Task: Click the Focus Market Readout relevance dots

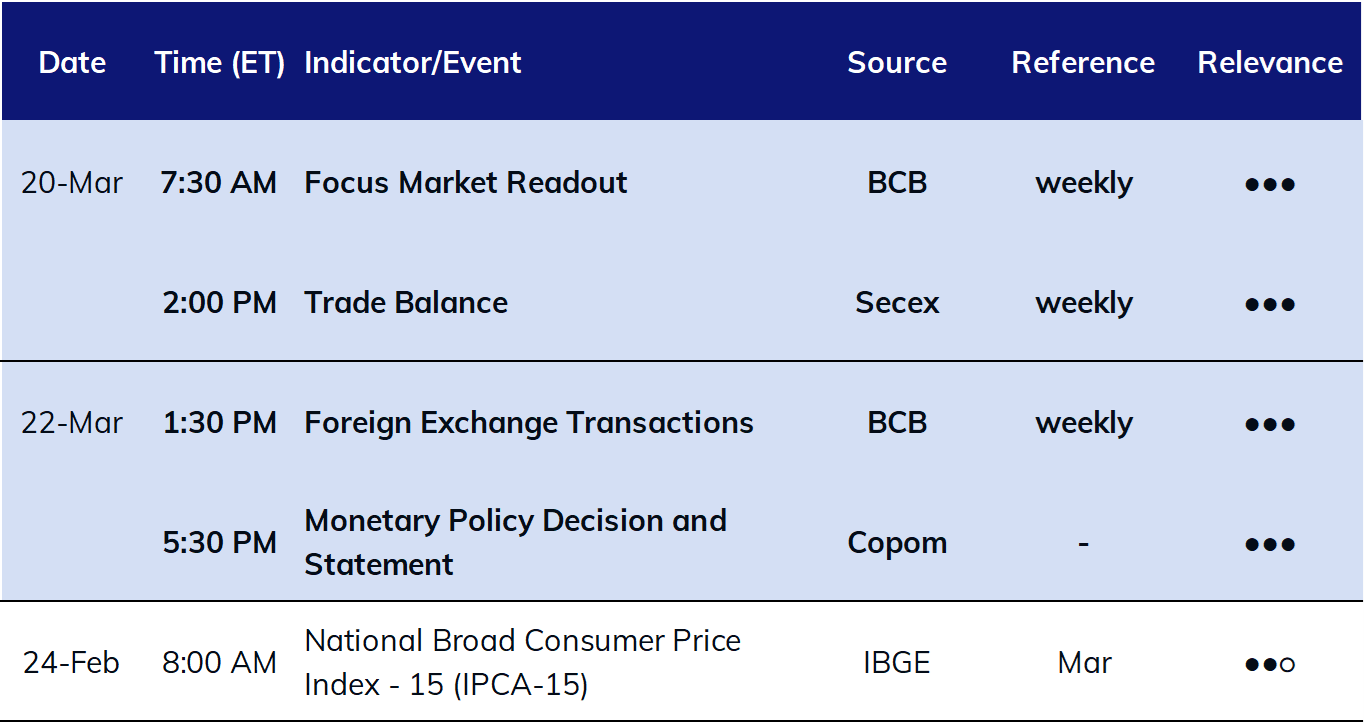Action: pos(1270,184)
